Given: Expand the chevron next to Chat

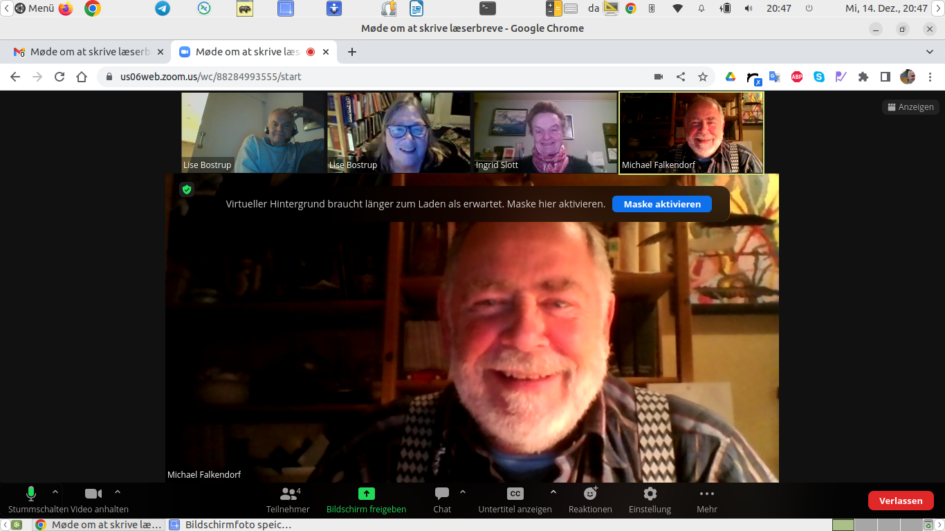Looking at the screenshot, I should pyautogui.click(x=462, y=492).
